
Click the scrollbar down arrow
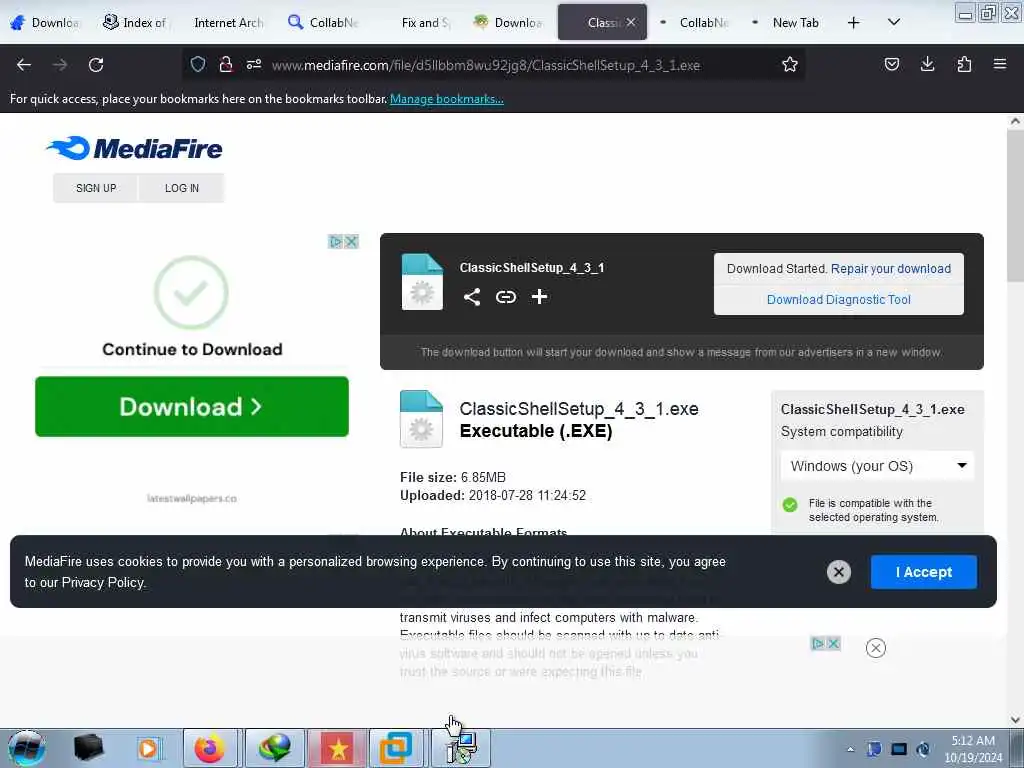point(1015,720)
